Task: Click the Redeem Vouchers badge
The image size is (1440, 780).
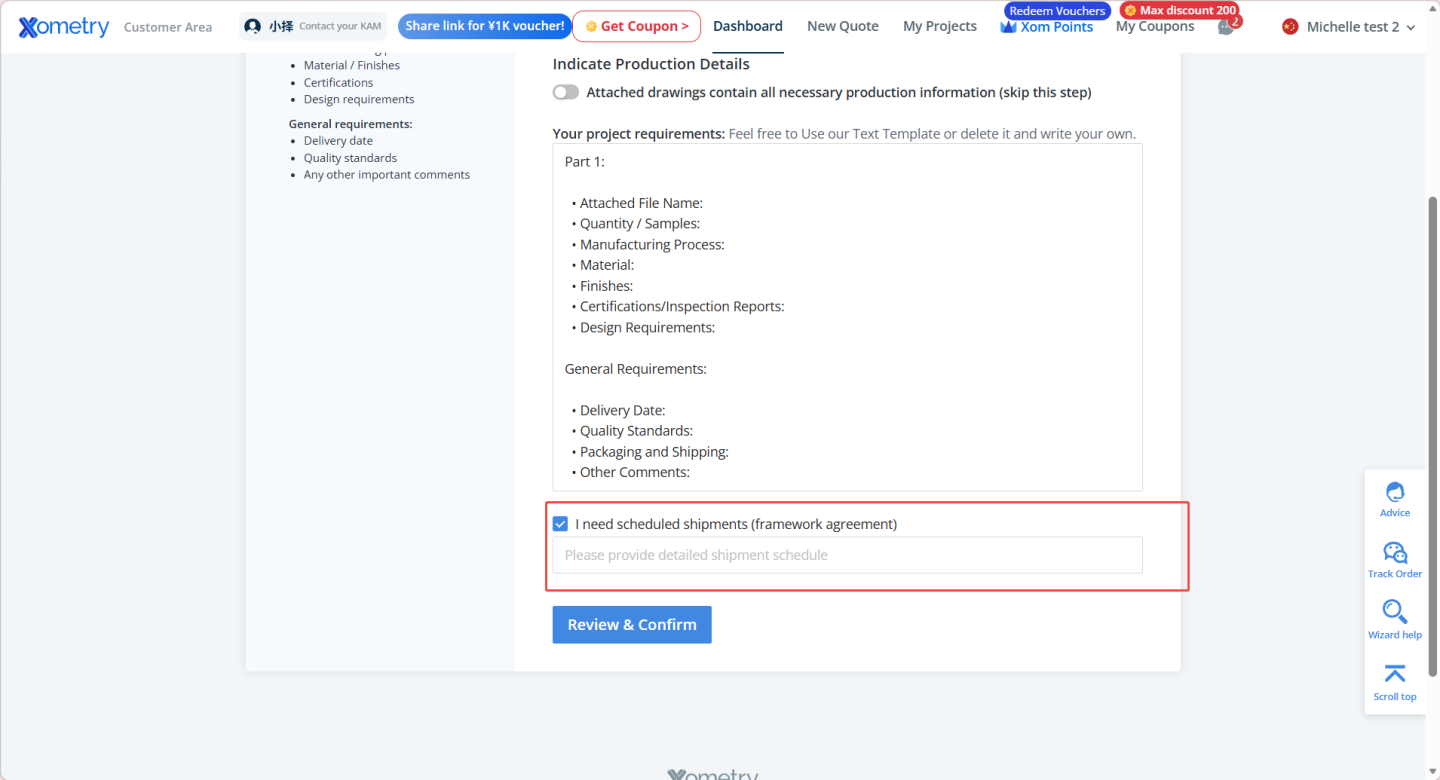Action: [1057, 11]
